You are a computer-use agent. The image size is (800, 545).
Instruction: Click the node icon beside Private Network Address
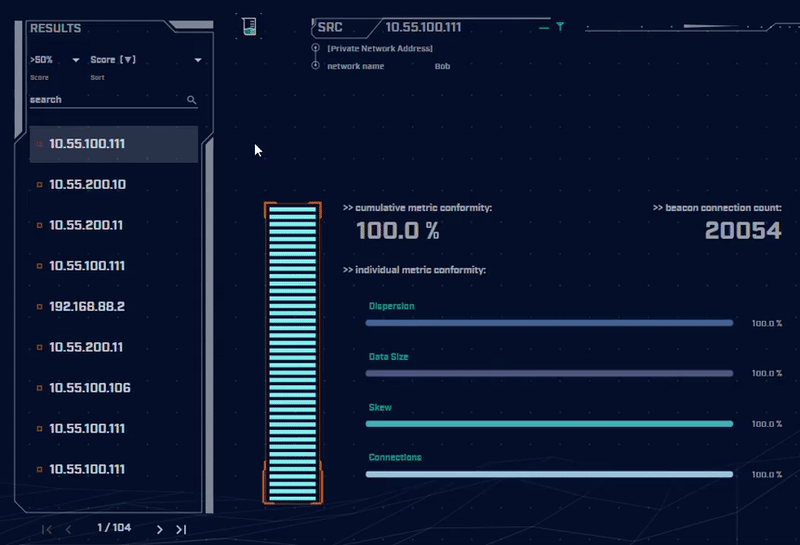tap(315, 48)
